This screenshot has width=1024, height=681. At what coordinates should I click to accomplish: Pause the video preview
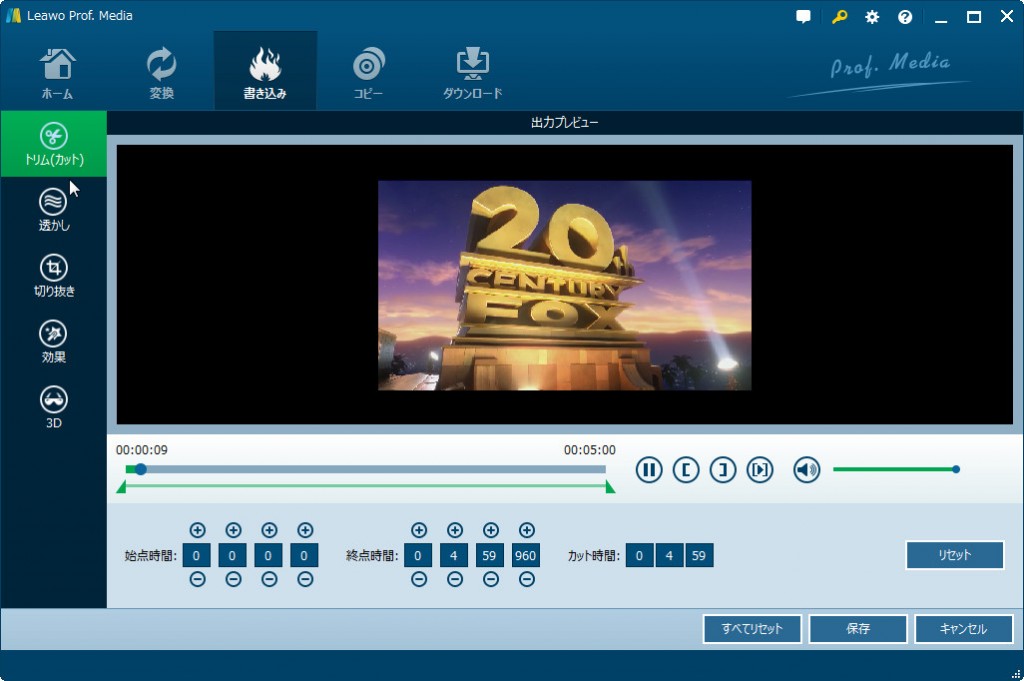tap(649, 469)
